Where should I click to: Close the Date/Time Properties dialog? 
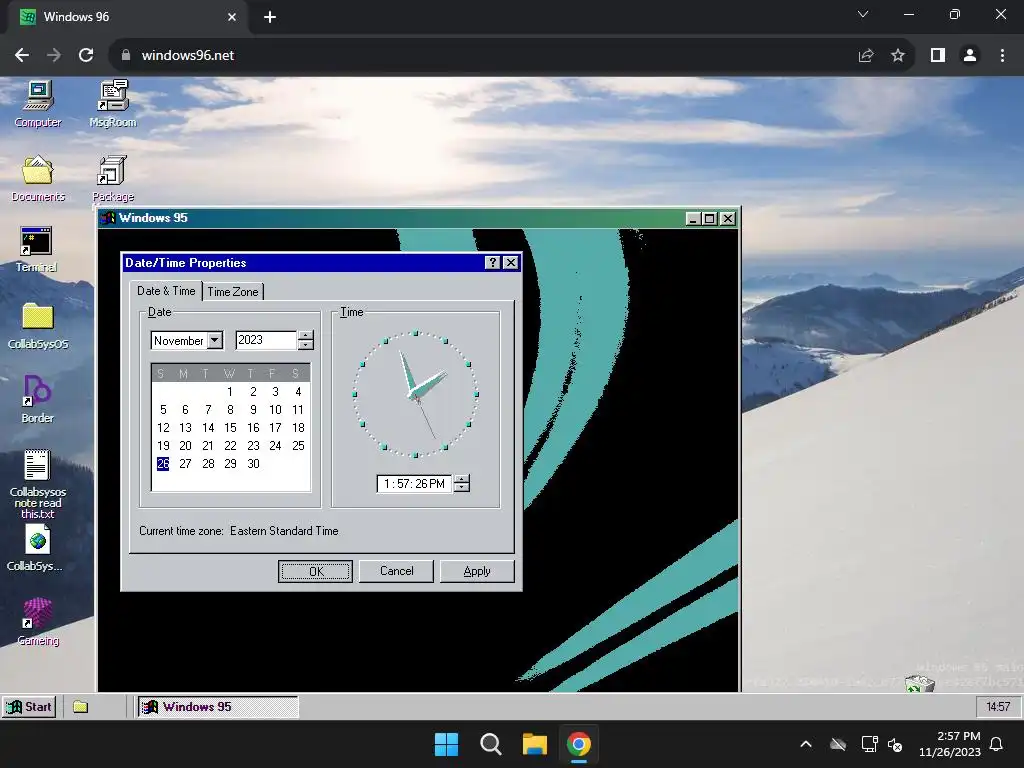[511, 263]
